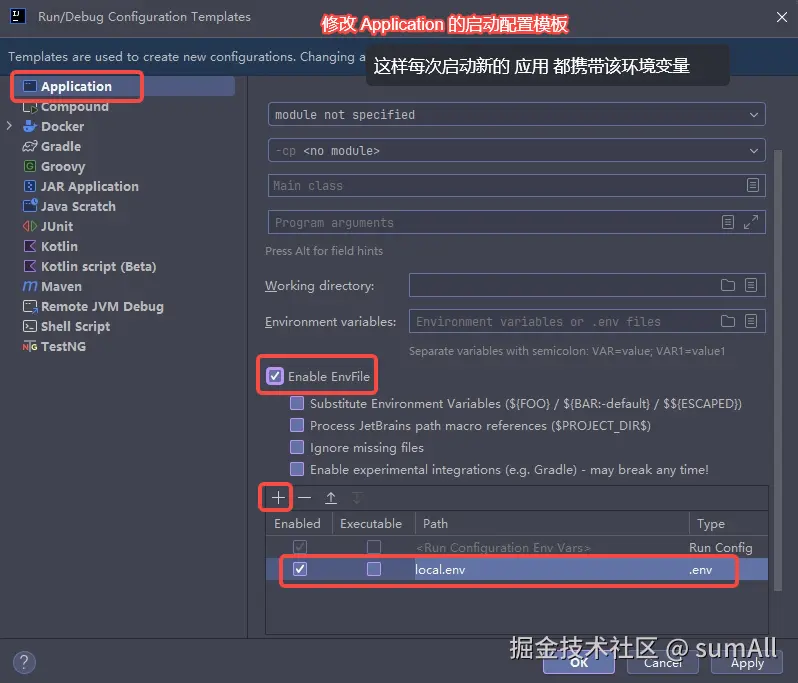Click the Groovy template icon
The height and width of the screenshot is (683, 798).
tap(30, 166)
